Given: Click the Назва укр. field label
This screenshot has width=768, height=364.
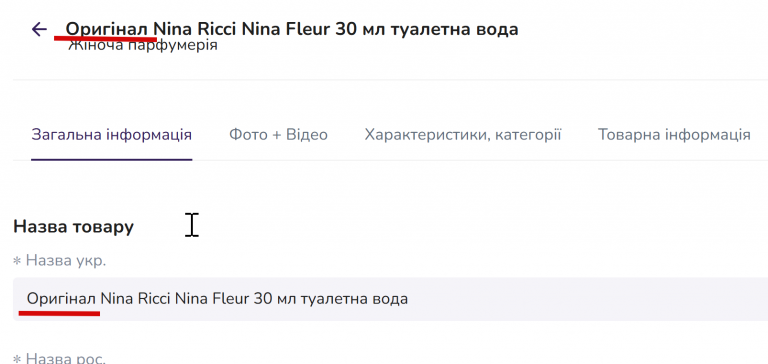Looking at the screenshot, I should 66,261.
